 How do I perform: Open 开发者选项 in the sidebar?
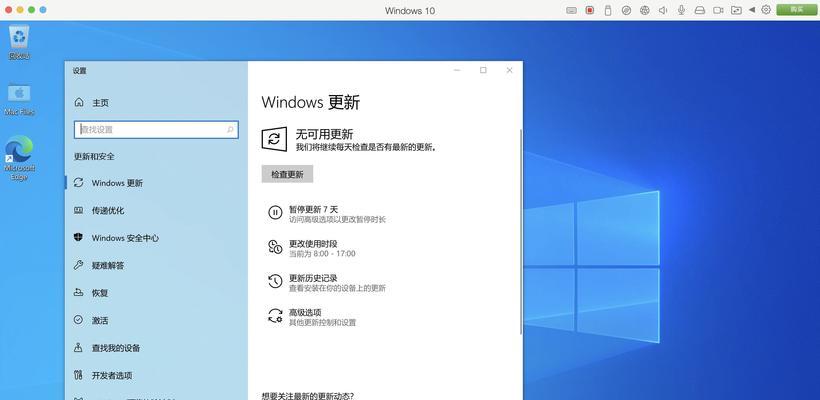coord(156,375)
